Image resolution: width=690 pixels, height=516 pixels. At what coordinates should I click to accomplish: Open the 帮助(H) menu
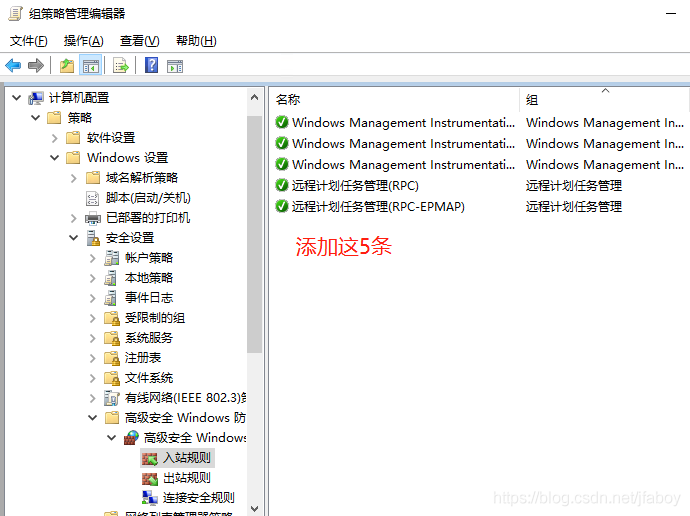pyautogui.click(x=196, y=41)
